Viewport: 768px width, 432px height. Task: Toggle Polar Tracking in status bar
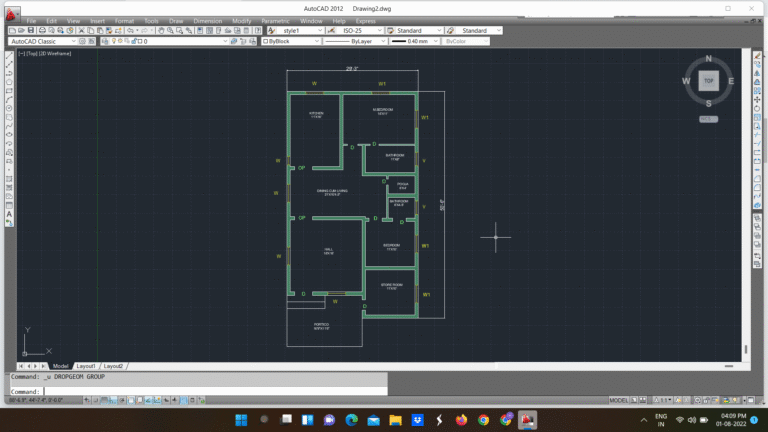122,400
